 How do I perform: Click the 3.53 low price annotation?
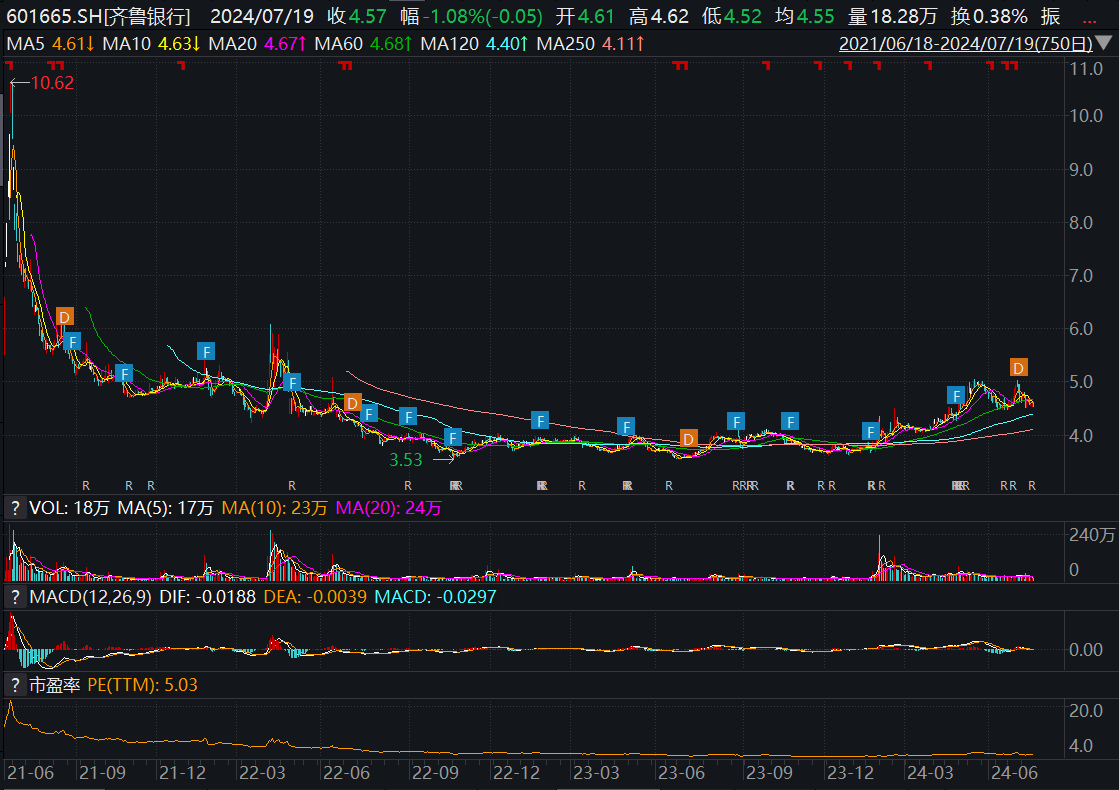[406, 460]
